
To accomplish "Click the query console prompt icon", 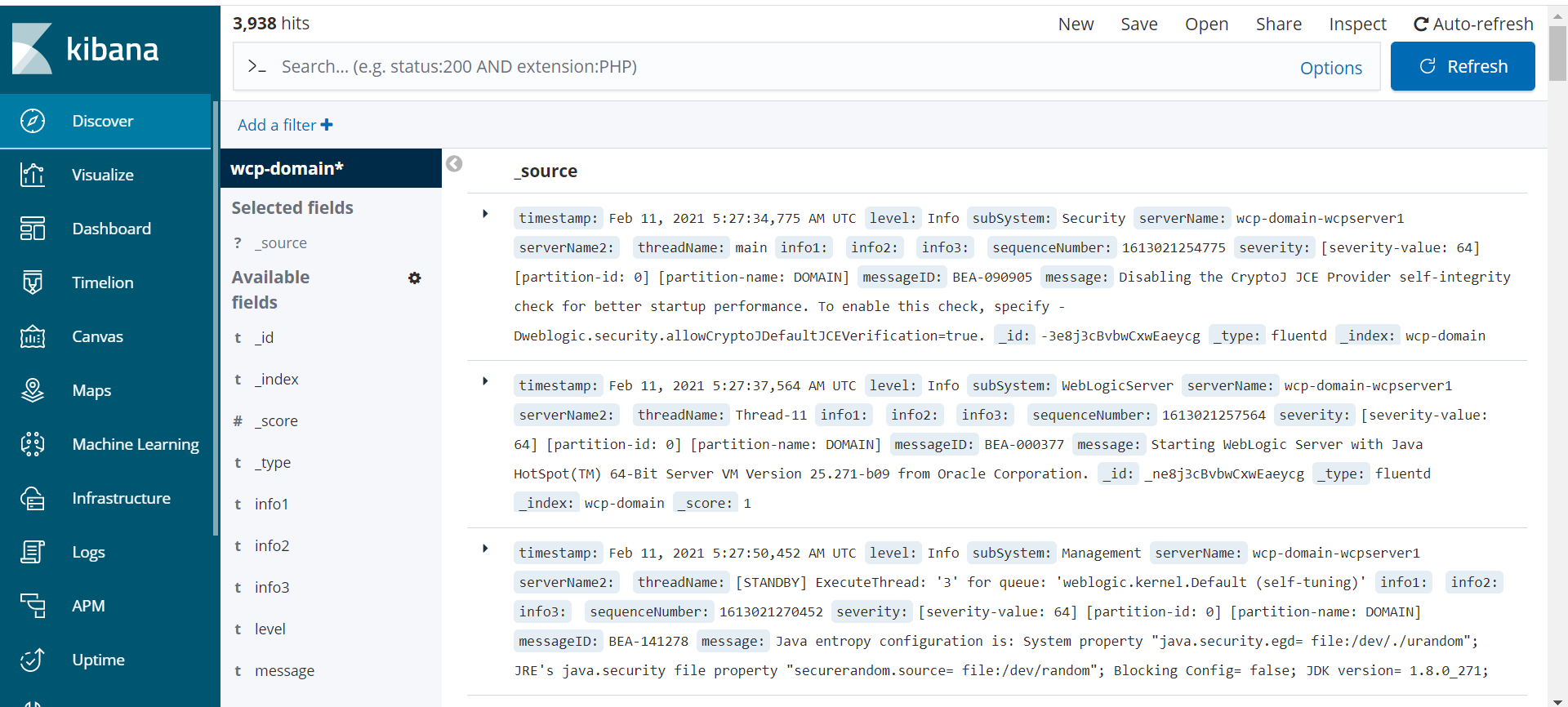I will [256, 67].
